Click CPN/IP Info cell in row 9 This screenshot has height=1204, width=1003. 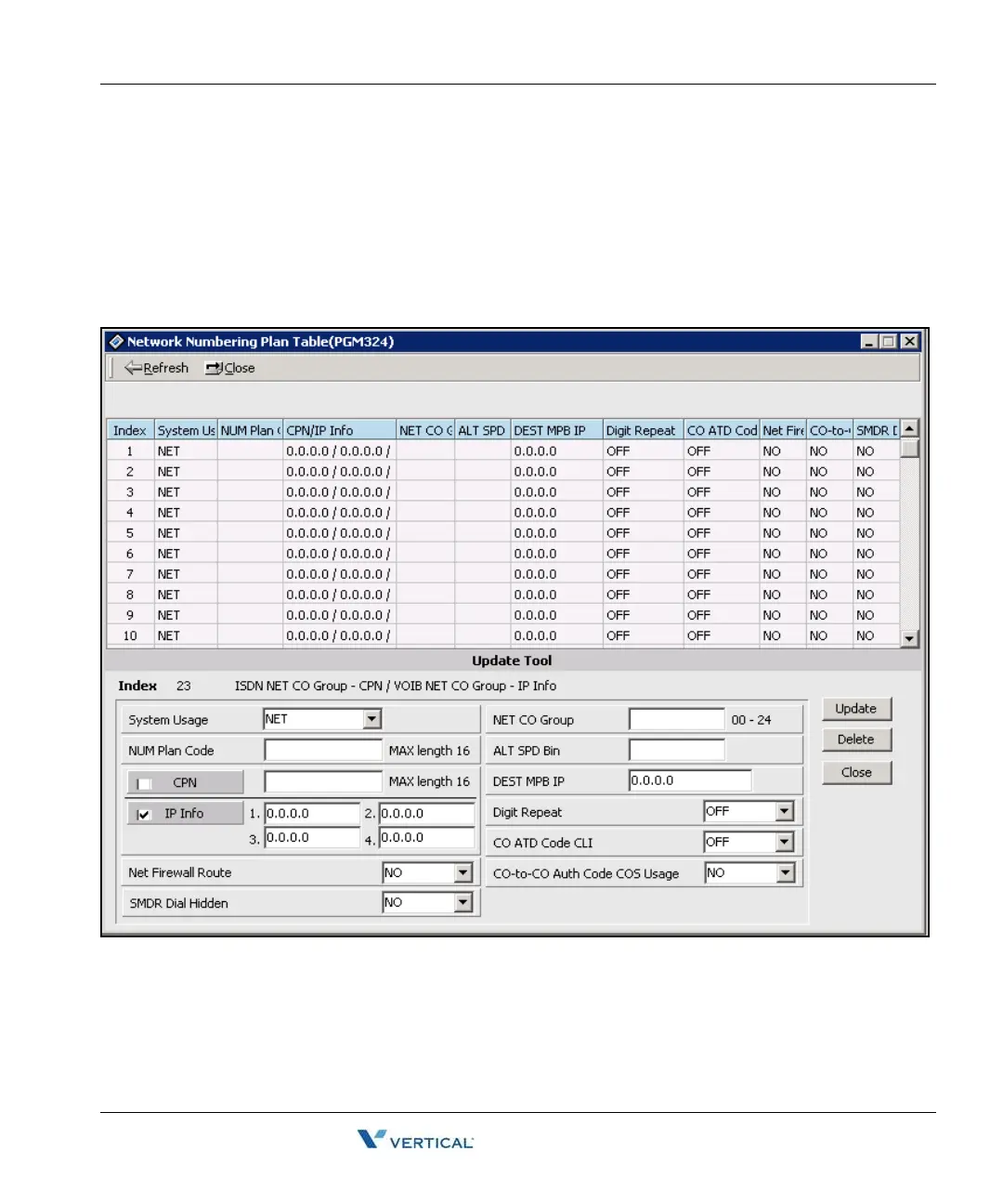tap(338, 615)
